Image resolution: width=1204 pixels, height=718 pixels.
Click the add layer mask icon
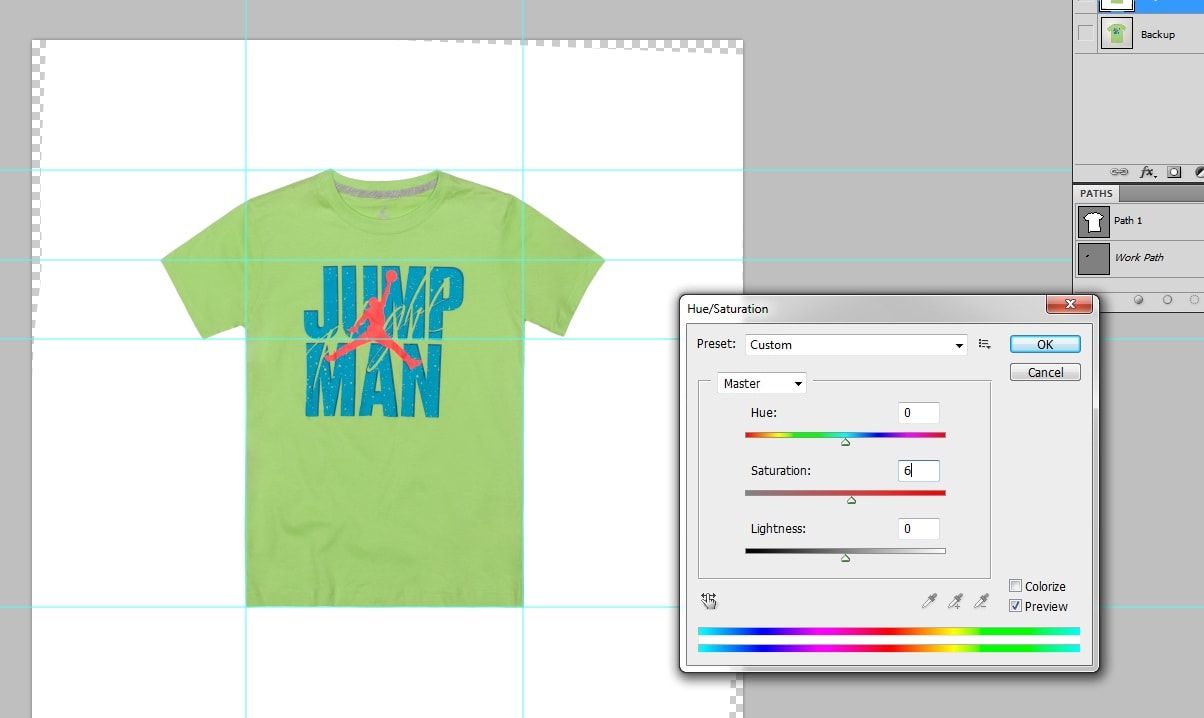tap(1174, 172)
